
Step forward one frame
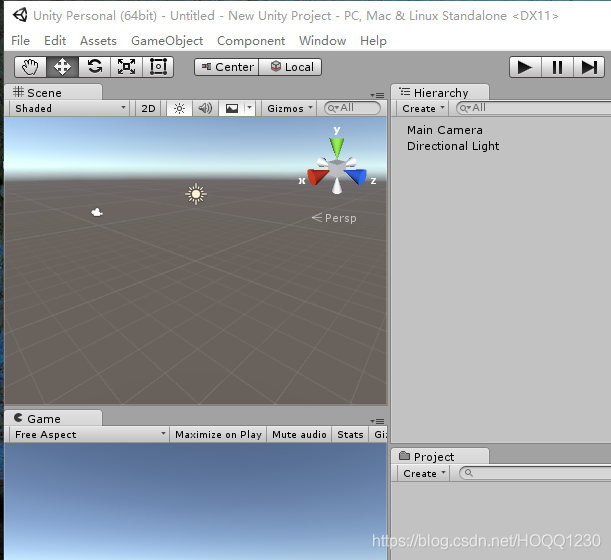[589, 67]
